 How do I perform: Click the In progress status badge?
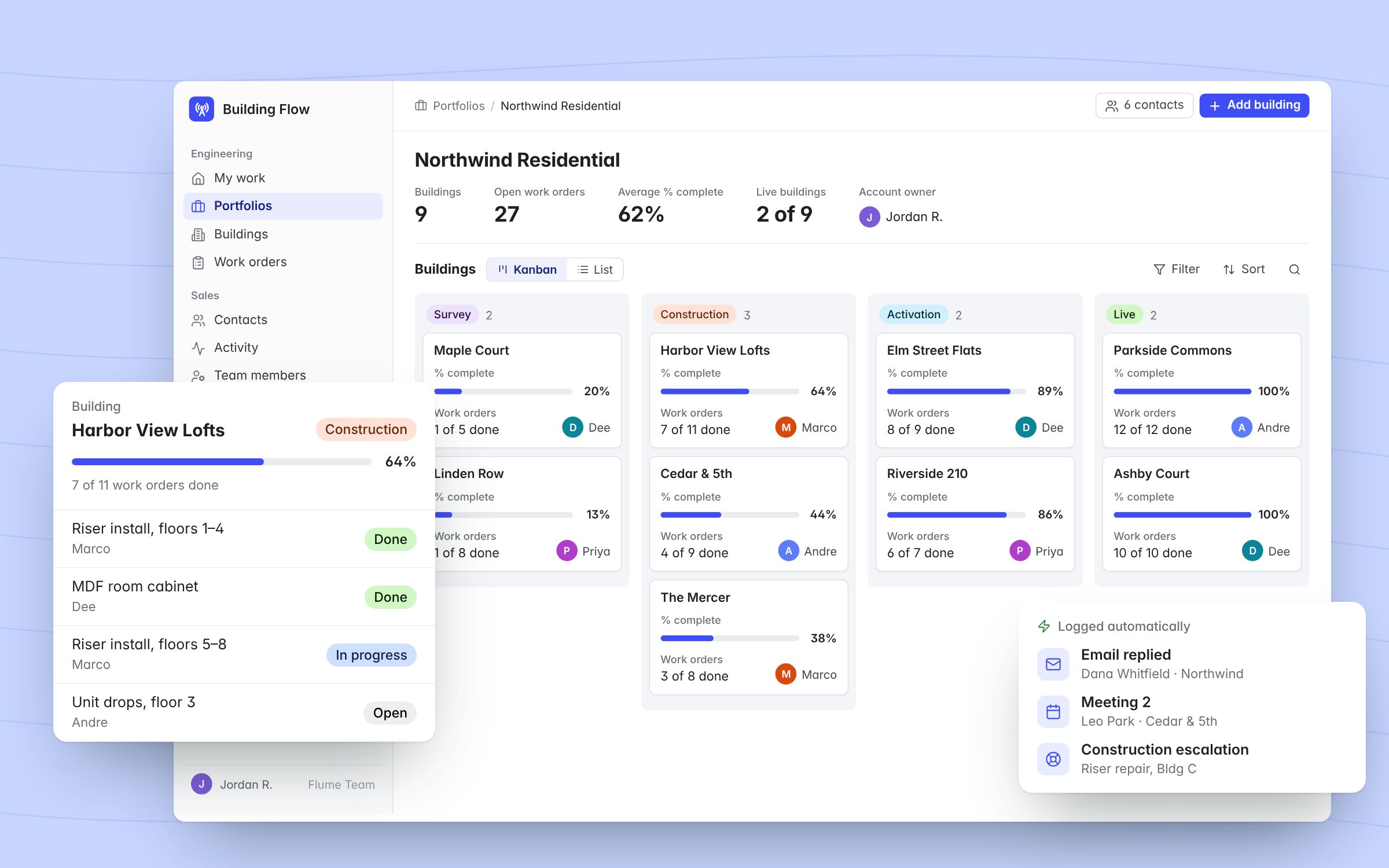pyautogui.click(x=372, y=655)
